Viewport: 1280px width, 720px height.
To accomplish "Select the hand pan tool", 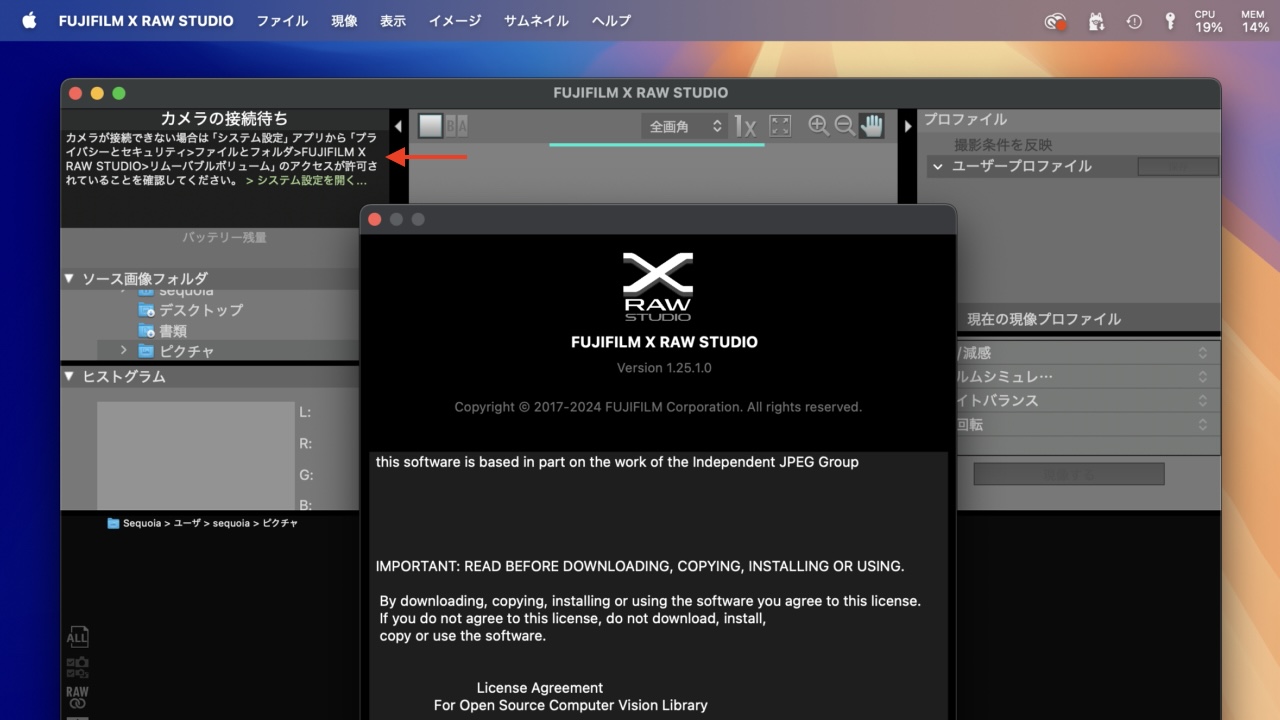I will click(x=872, y=125).
